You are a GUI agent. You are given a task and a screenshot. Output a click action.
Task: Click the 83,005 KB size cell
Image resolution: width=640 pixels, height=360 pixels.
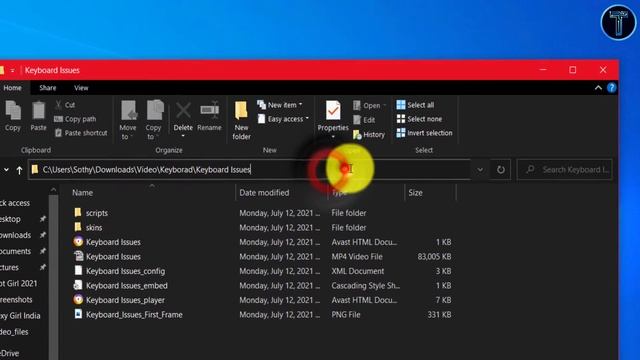[434, 256]
